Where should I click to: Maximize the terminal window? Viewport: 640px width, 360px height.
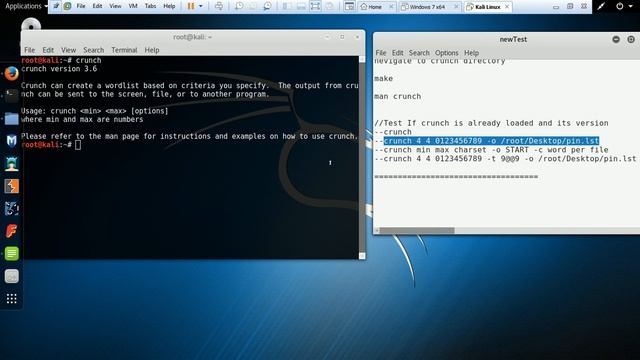pos(342,37)
